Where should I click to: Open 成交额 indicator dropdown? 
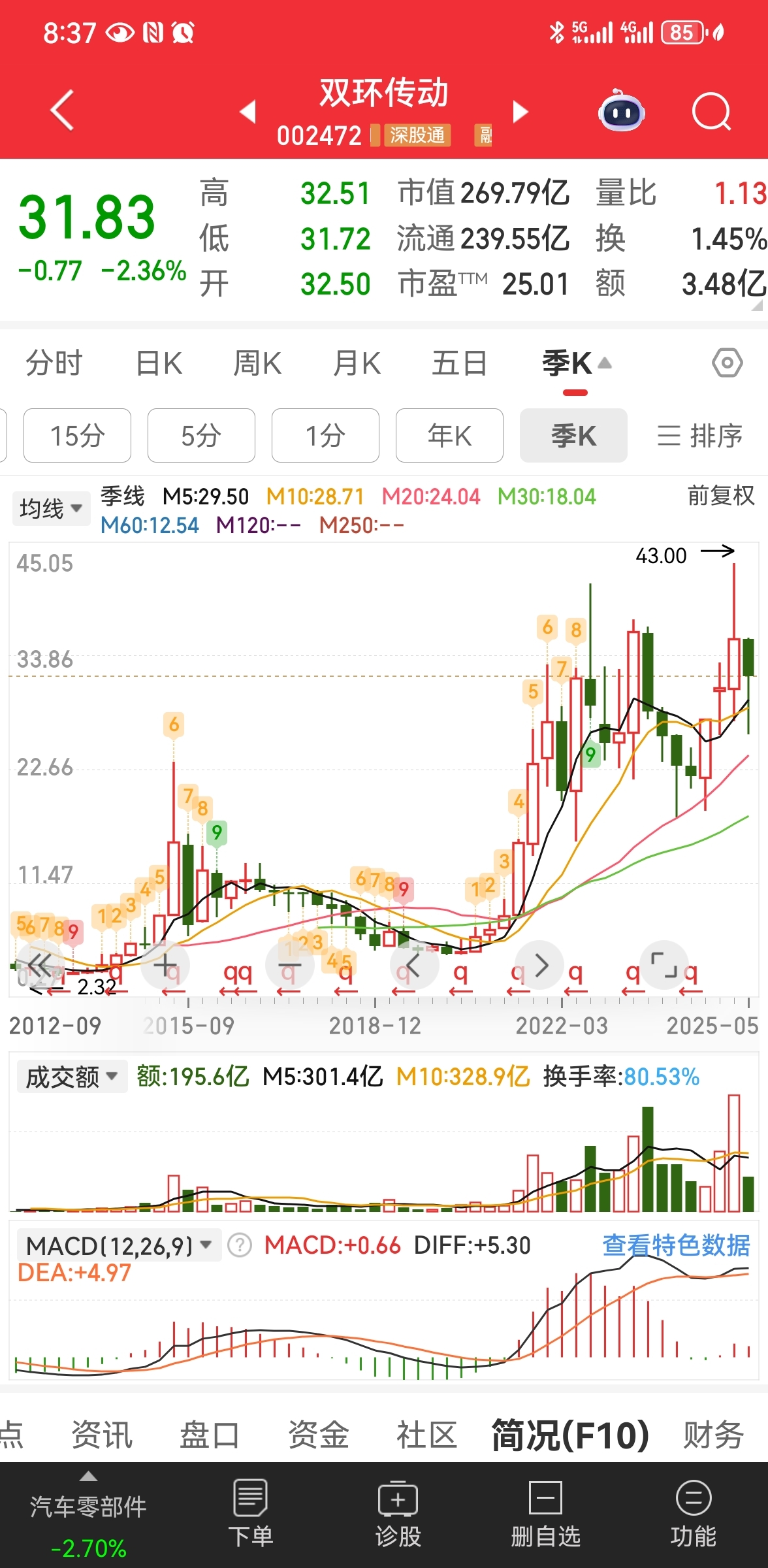point(72,1076)
